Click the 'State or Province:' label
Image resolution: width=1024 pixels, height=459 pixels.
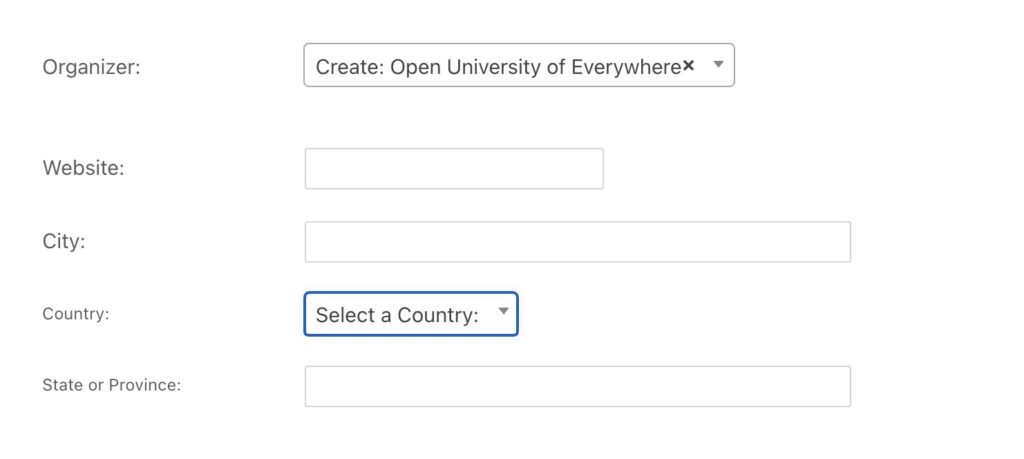tap(111, 385)
